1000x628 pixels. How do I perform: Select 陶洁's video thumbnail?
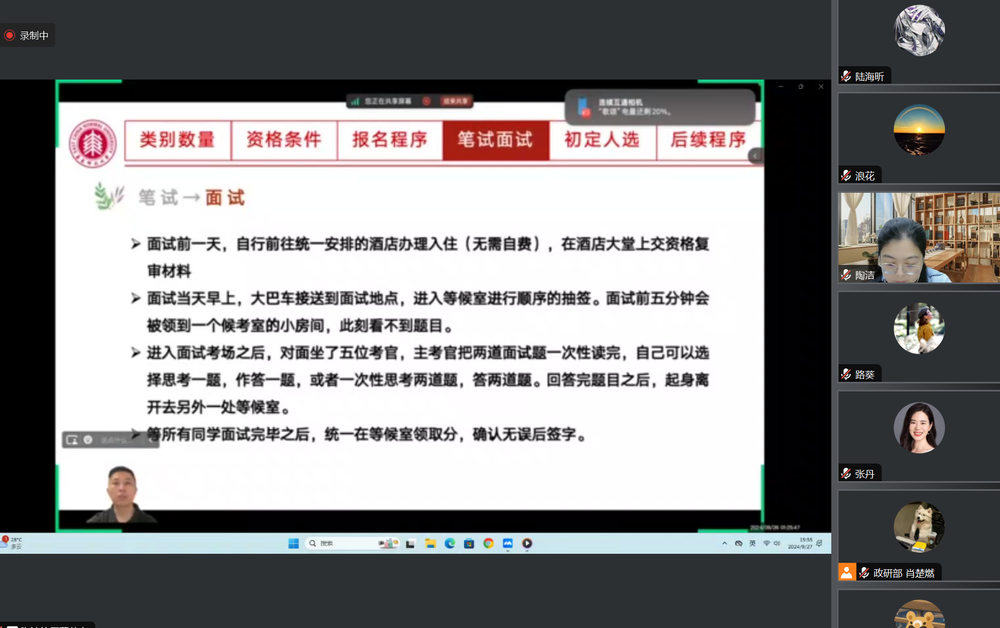pyautogui.click(x=918, y=237)
